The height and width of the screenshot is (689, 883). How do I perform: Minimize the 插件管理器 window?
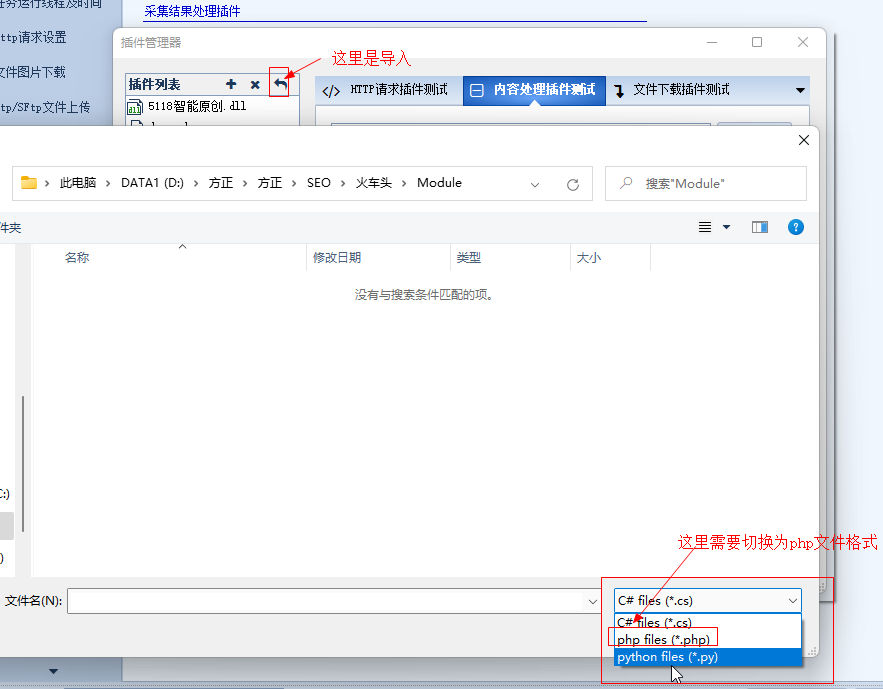click(712, 42)
